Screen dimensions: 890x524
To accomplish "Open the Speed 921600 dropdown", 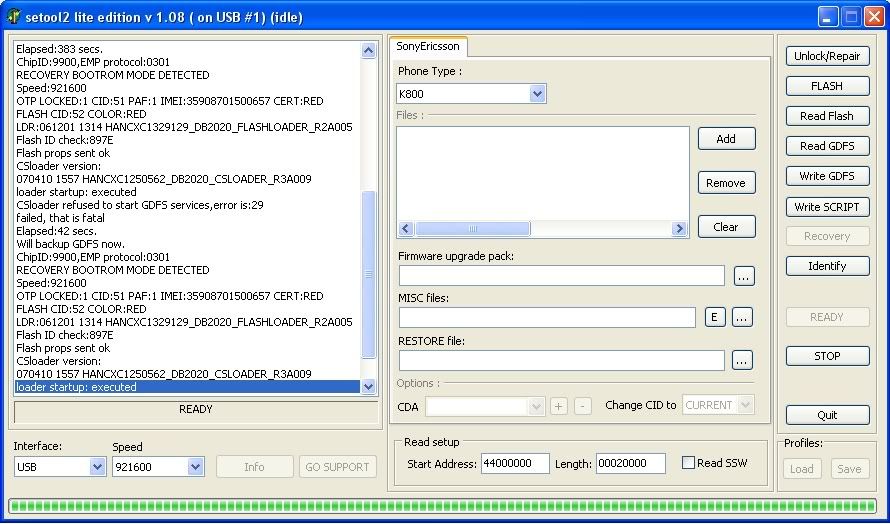I will click(x=195, y=467).
